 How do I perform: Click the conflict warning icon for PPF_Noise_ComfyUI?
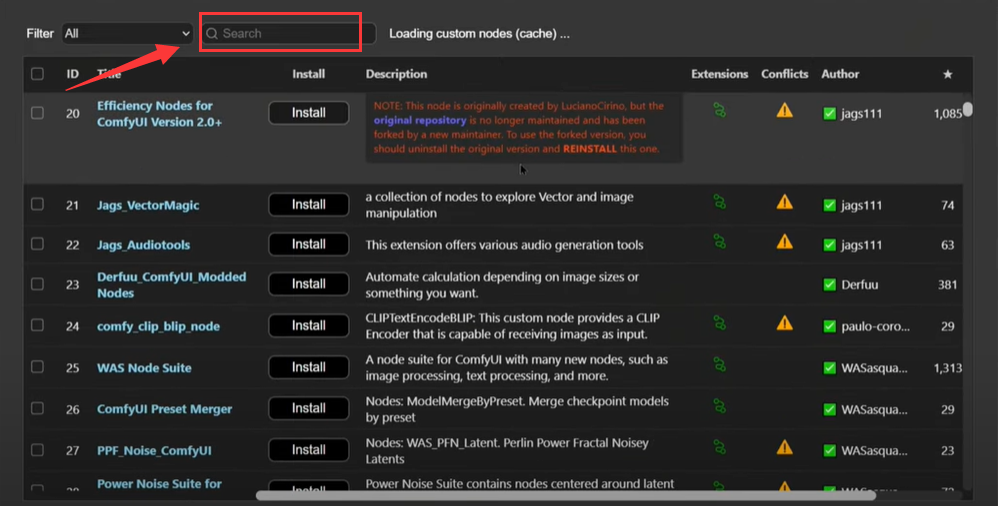pyautogui.click(x=784, y=447)
